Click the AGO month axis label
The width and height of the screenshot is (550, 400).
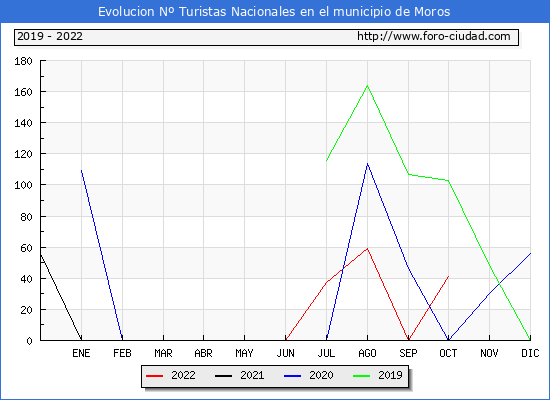tap(367, 353)
